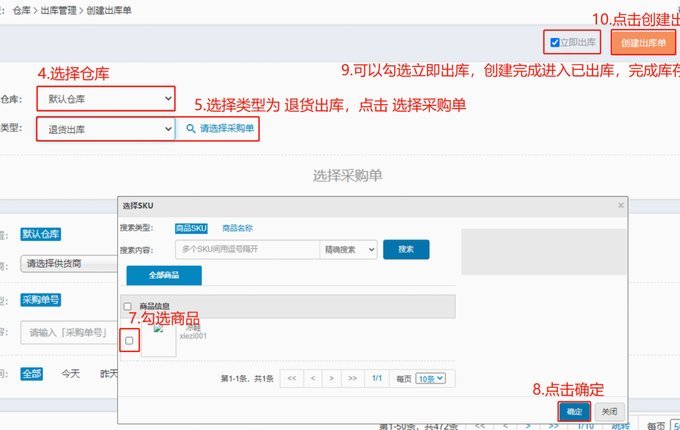This screenshot has width=680, height=430.
Task: Select the 采购单号 search type tag
Action: [x=41, y=300]
